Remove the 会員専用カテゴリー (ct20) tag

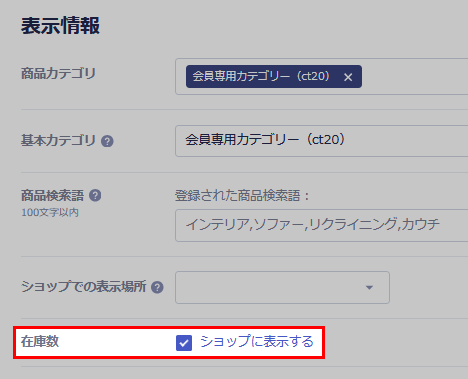(x=348, y=77)
